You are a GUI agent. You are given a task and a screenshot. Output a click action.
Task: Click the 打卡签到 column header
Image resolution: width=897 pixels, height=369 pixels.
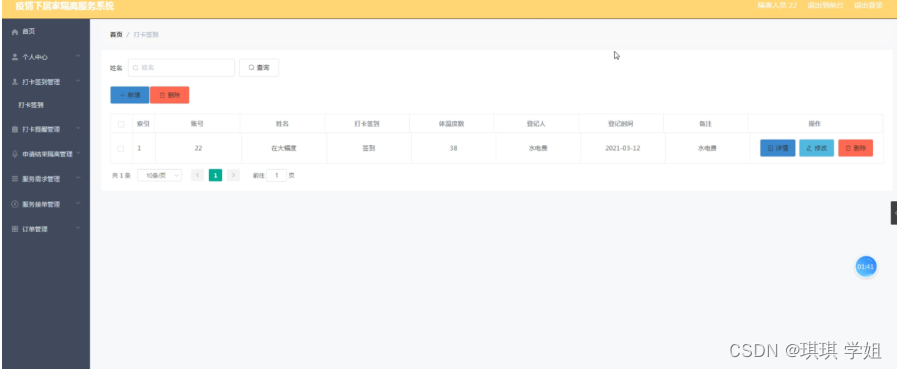[x=367, y=124]
